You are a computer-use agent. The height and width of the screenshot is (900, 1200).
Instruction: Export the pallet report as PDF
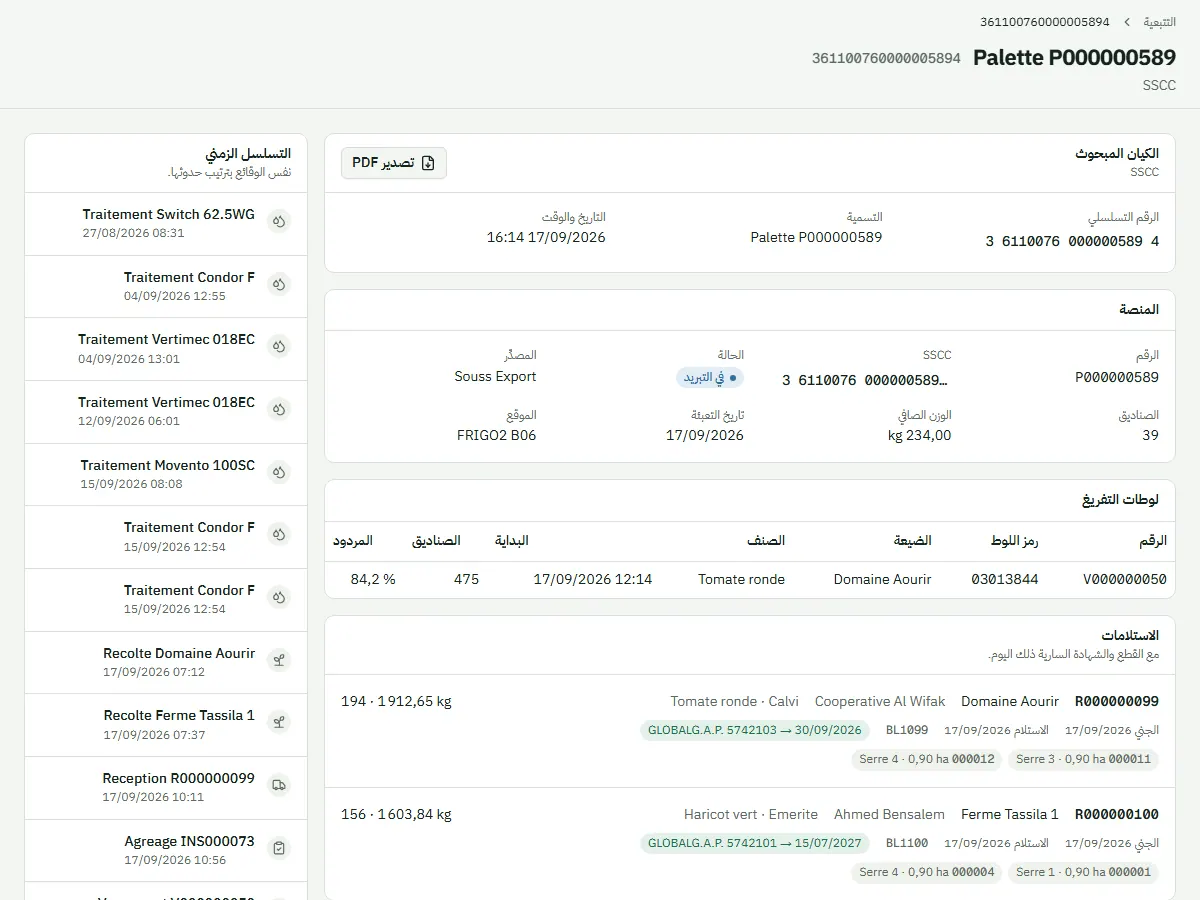tap(394, 163)
